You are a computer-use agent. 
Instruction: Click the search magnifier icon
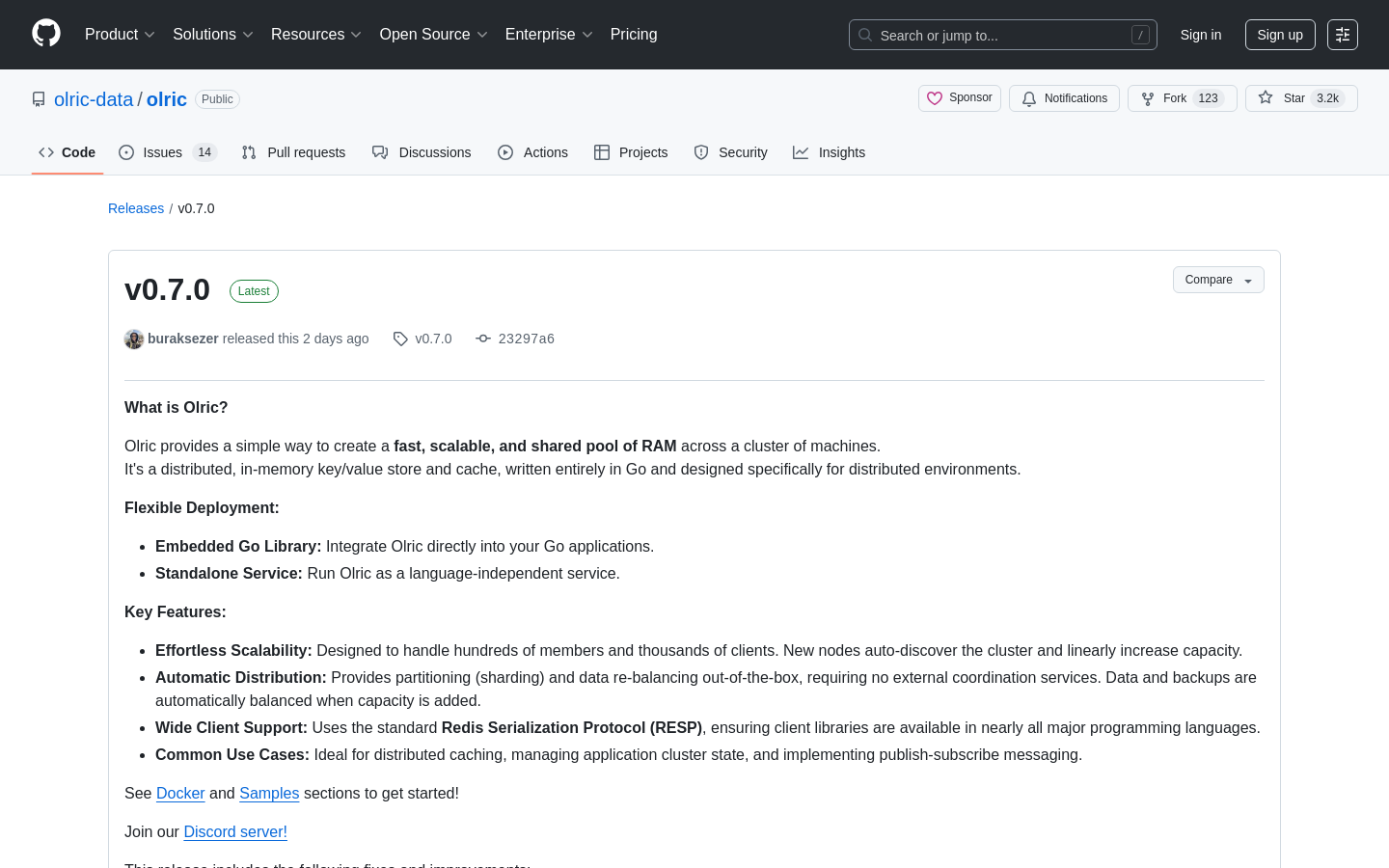pos(865,35)
